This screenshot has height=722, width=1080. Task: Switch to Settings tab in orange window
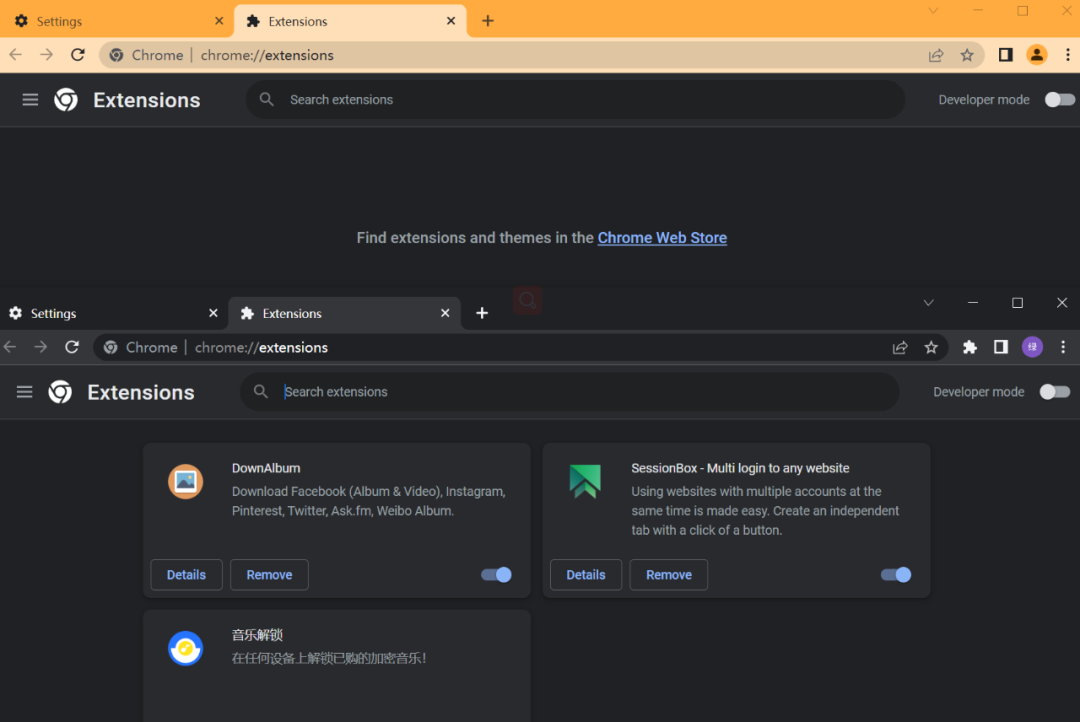(x=116, y=21)
